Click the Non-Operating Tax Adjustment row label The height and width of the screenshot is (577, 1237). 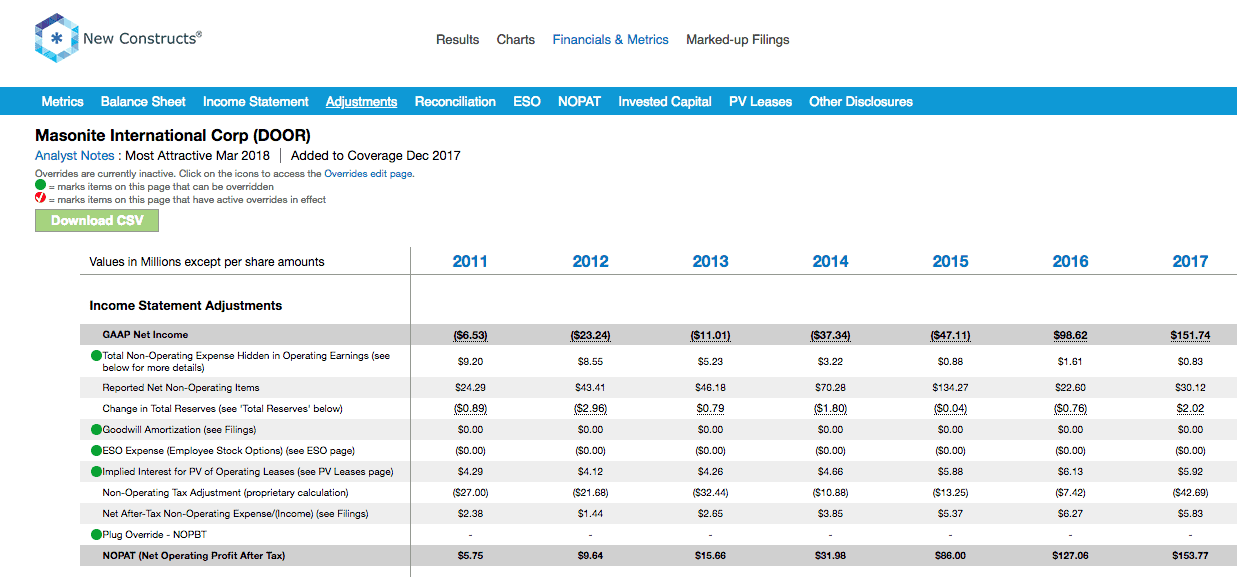(225, 493)
